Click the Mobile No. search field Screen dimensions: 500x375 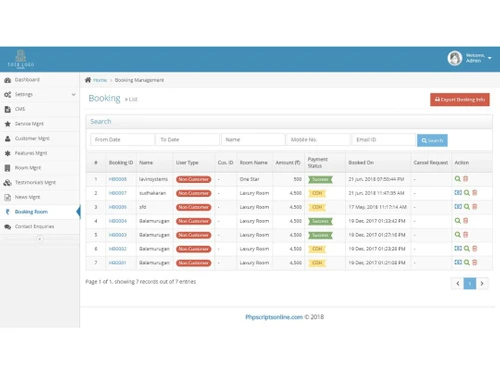(318, 140)
